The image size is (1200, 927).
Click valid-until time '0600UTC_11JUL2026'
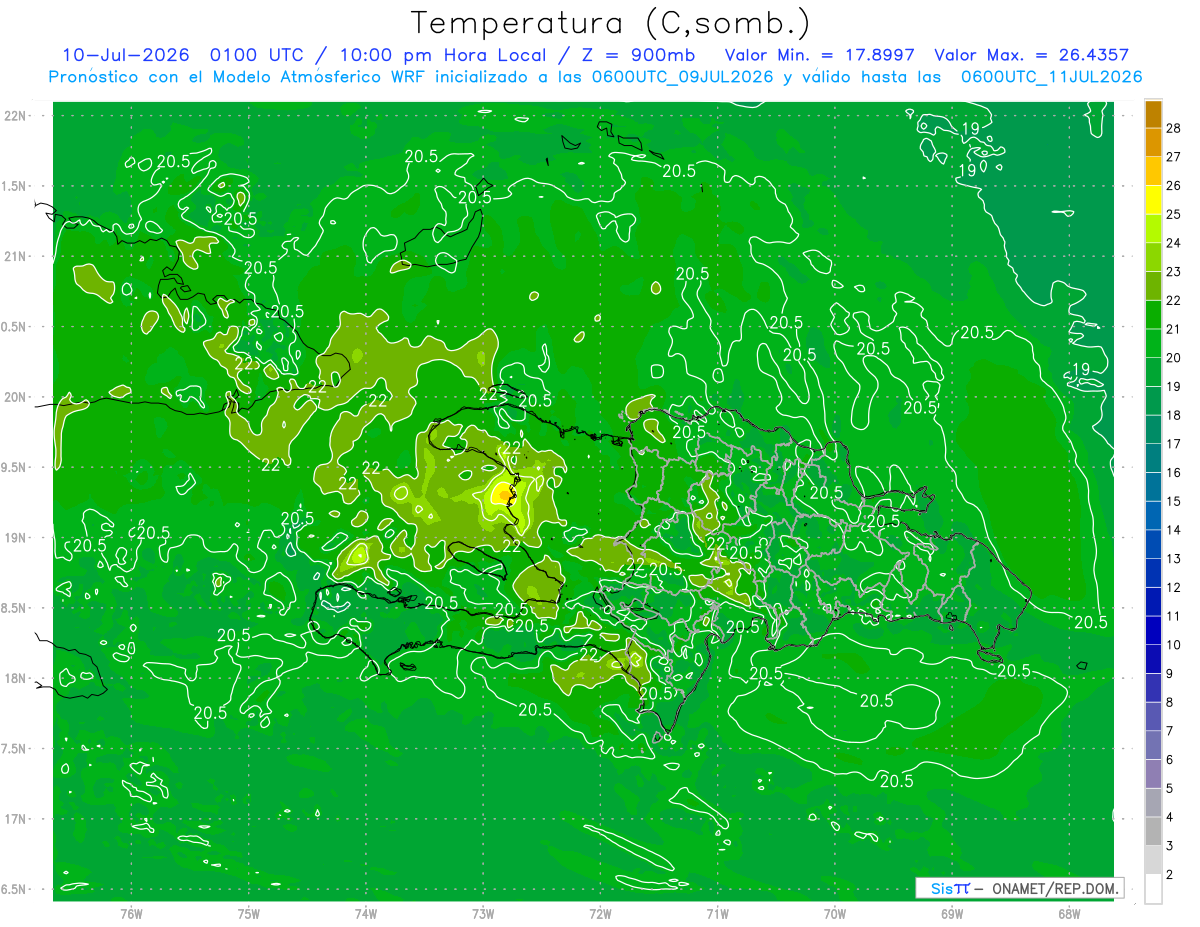(1051, 76)
